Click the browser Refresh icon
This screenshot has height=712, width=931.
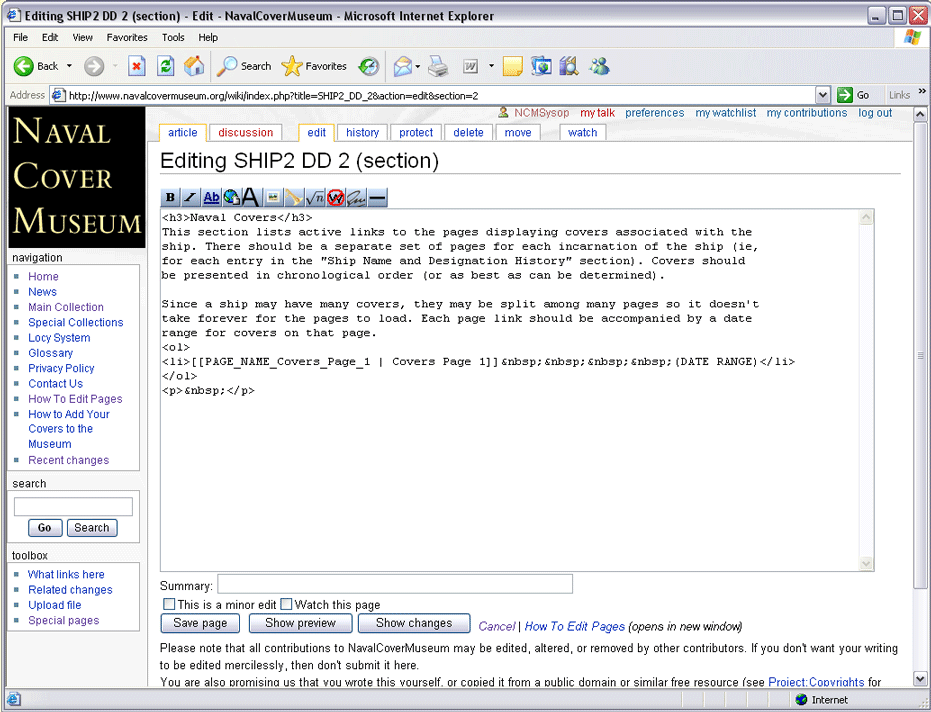(x=166, y=66)
